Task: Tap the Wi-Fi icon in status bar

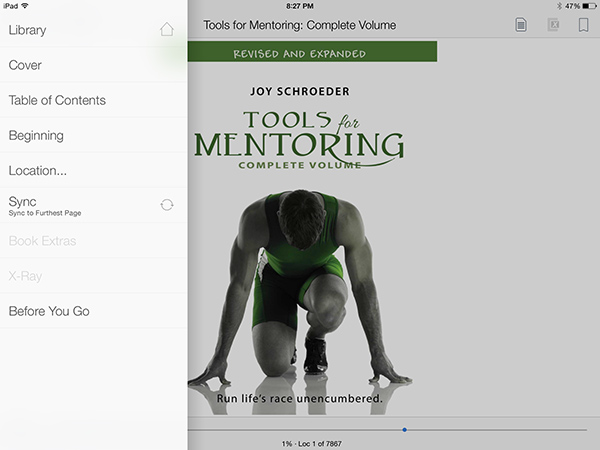Action: coord(25,6)
